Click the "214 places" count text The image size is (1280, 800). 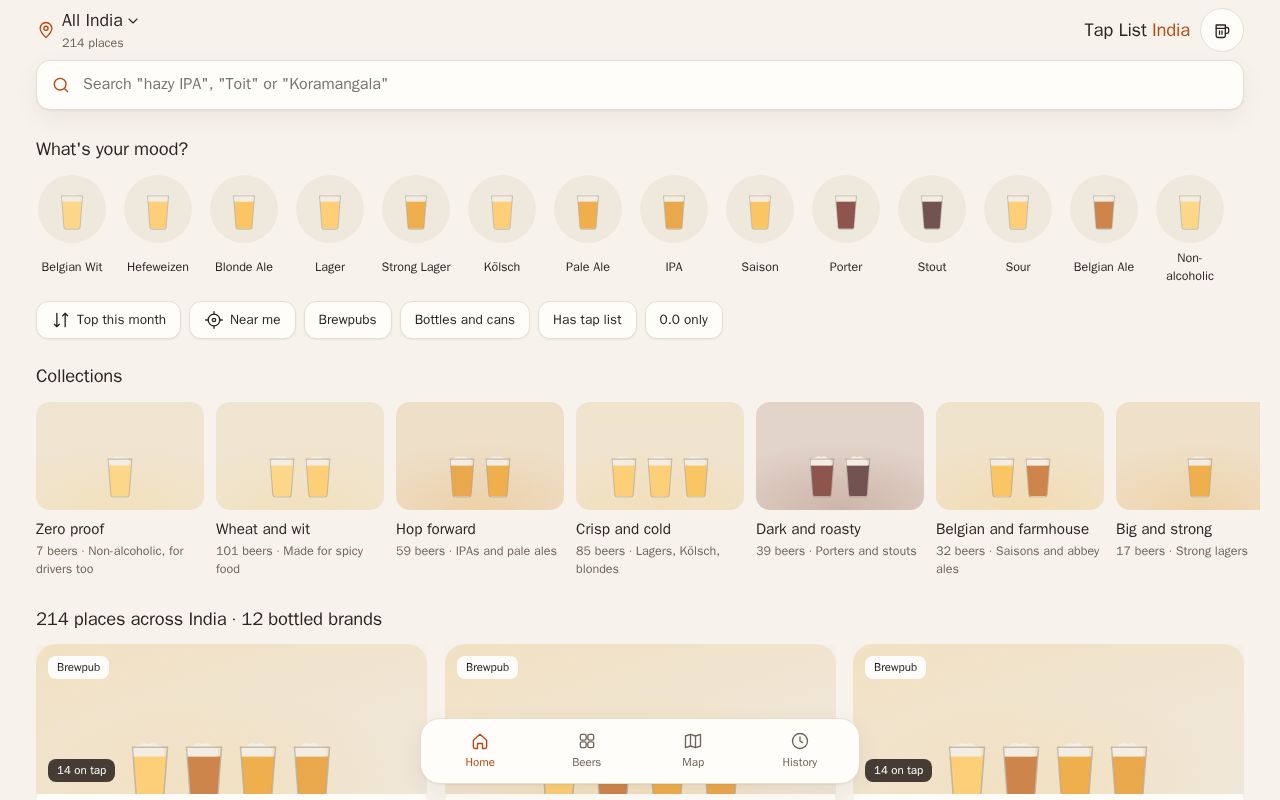point(93,43)
